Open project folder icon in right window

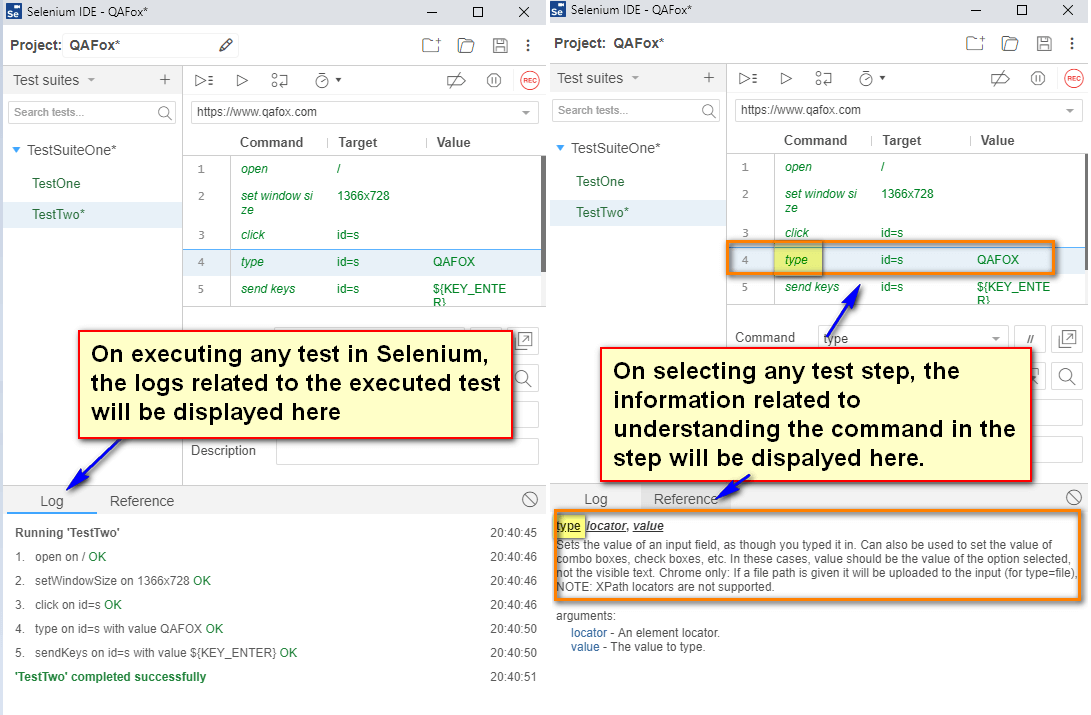[1010, 43]
